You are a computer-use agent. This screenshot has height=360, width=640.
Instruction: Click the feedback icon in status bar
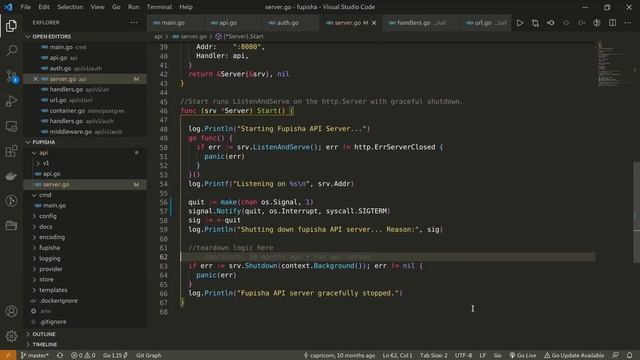click(x=616, y=355)
